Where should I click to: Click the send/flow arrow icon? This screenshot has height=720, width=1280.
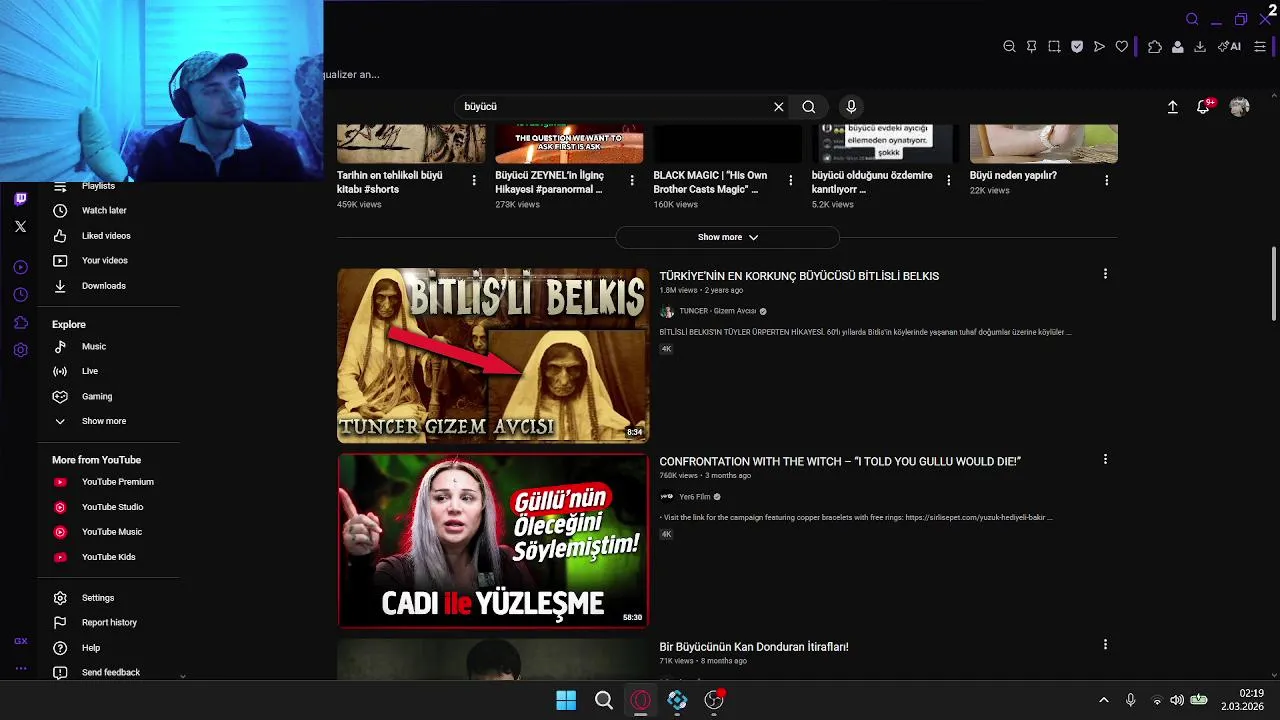coord(1099,47)
